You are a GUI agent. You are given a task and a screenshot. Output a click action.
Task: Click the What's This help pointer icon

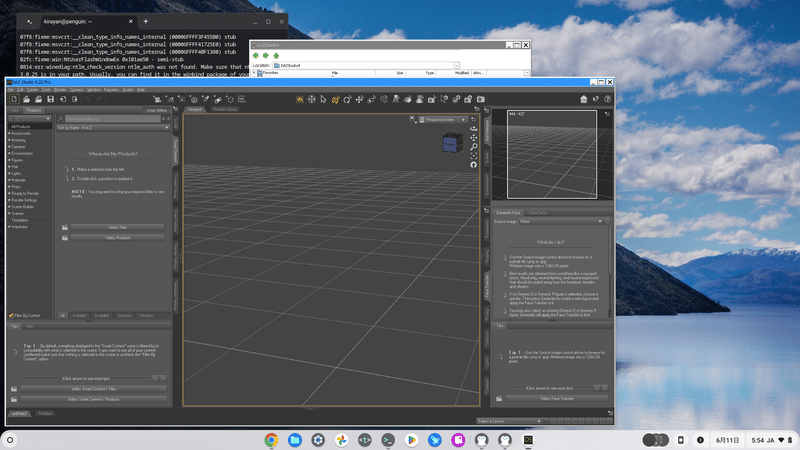point(596,99)
